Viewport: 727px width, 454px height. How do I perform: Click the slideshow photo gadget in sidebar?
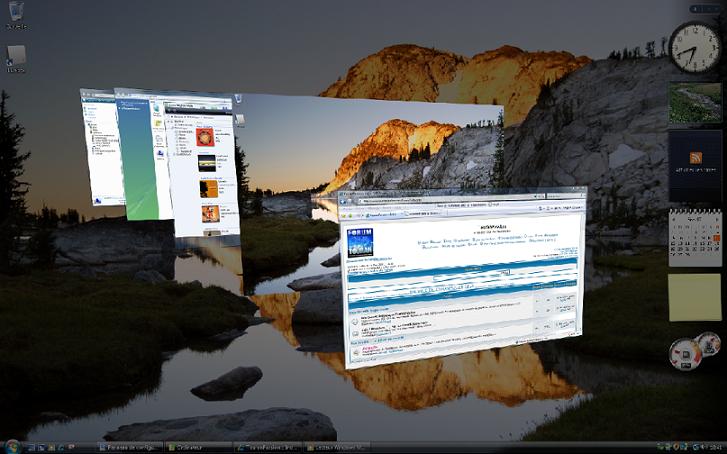(x=695, y=103)
